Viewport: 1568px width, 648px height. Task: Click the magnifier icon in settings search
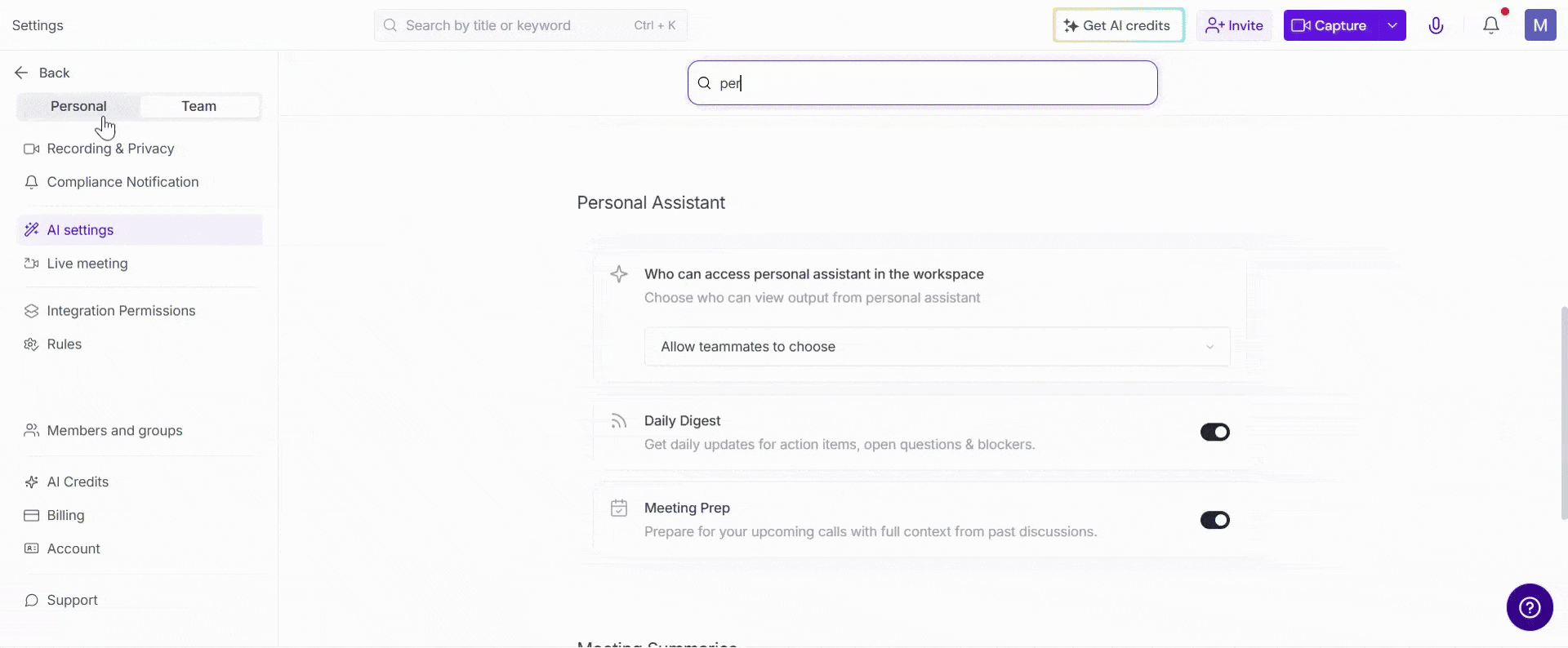point(704,82)
